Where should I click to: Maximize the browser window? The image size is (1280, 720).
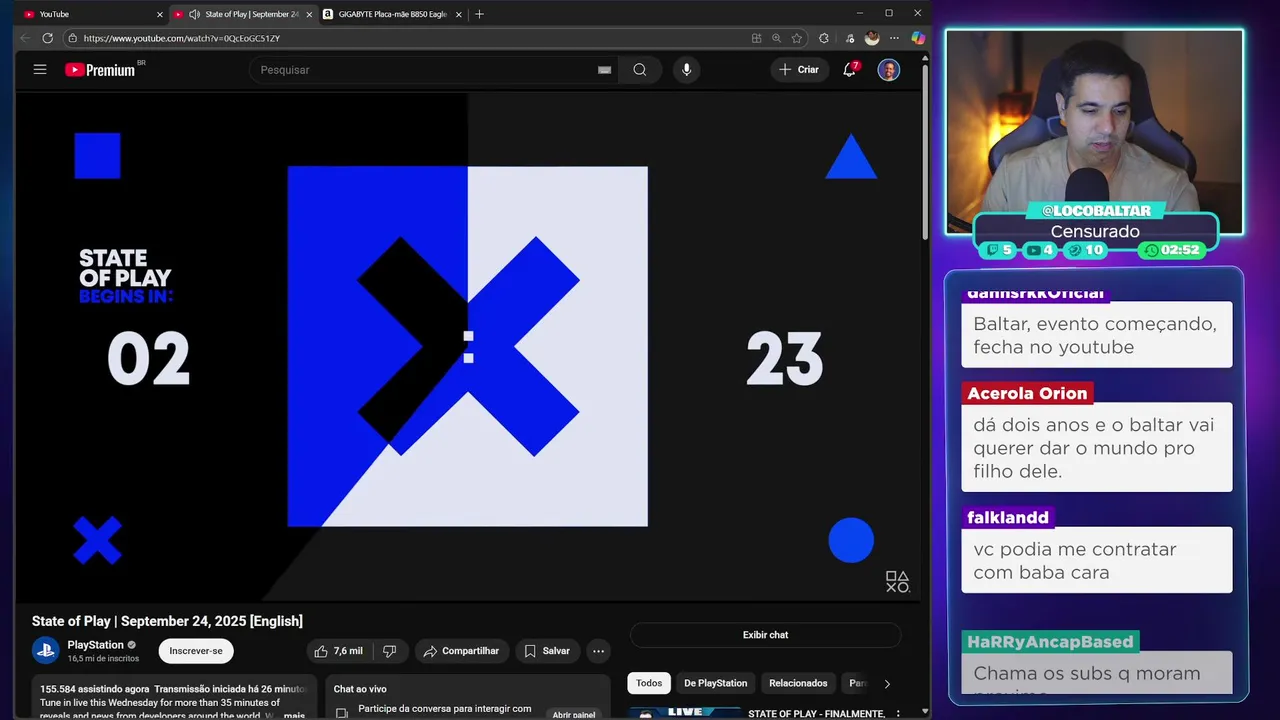click(x=889, y=13)
